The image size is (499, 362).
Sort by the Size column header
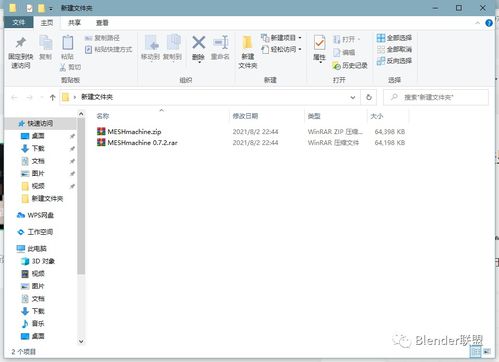[377, 116]
